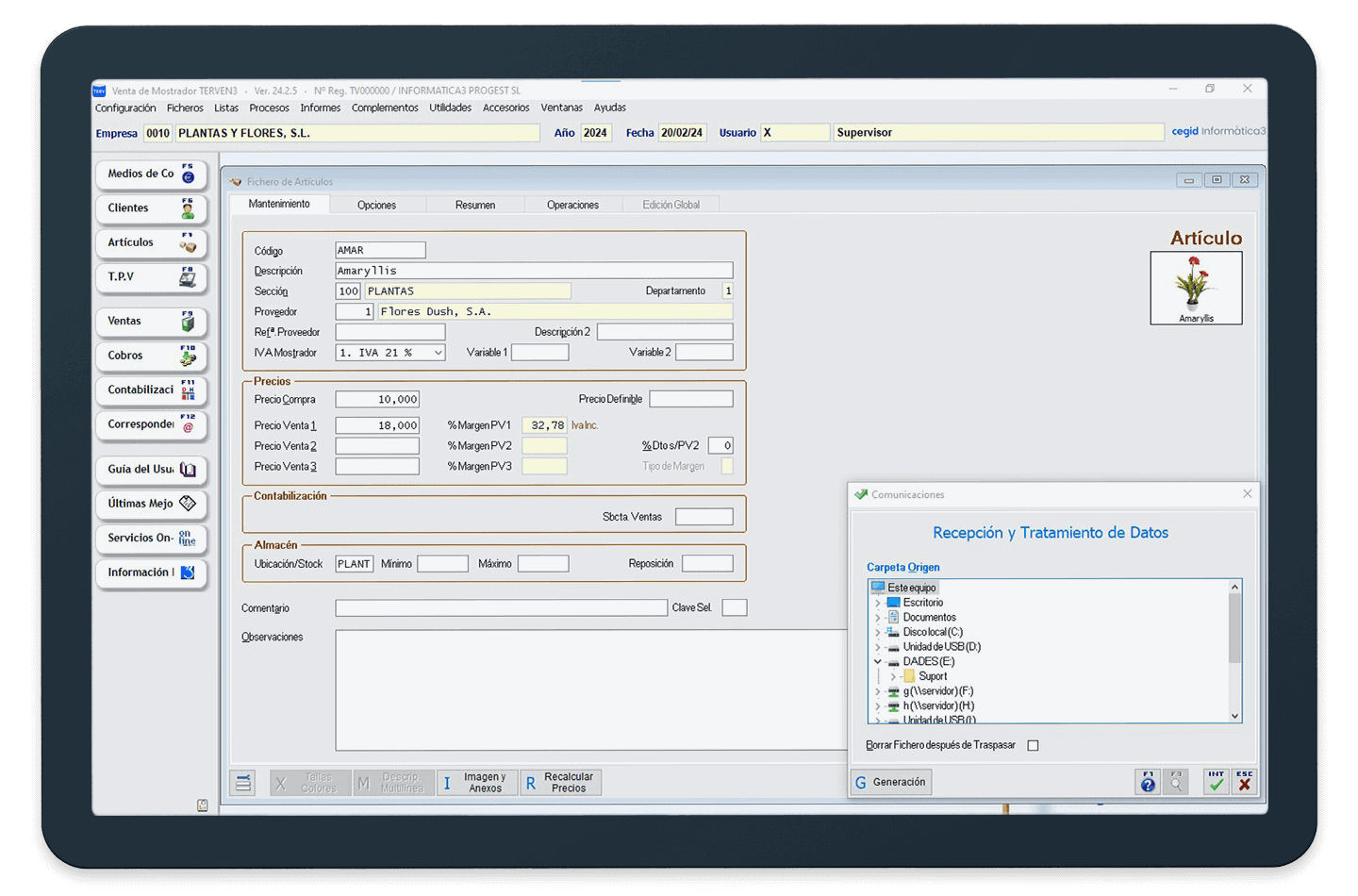Open the T.P.V sidebar shortcut
This screenshot has height=896, width=1358.
click(151, 277)
